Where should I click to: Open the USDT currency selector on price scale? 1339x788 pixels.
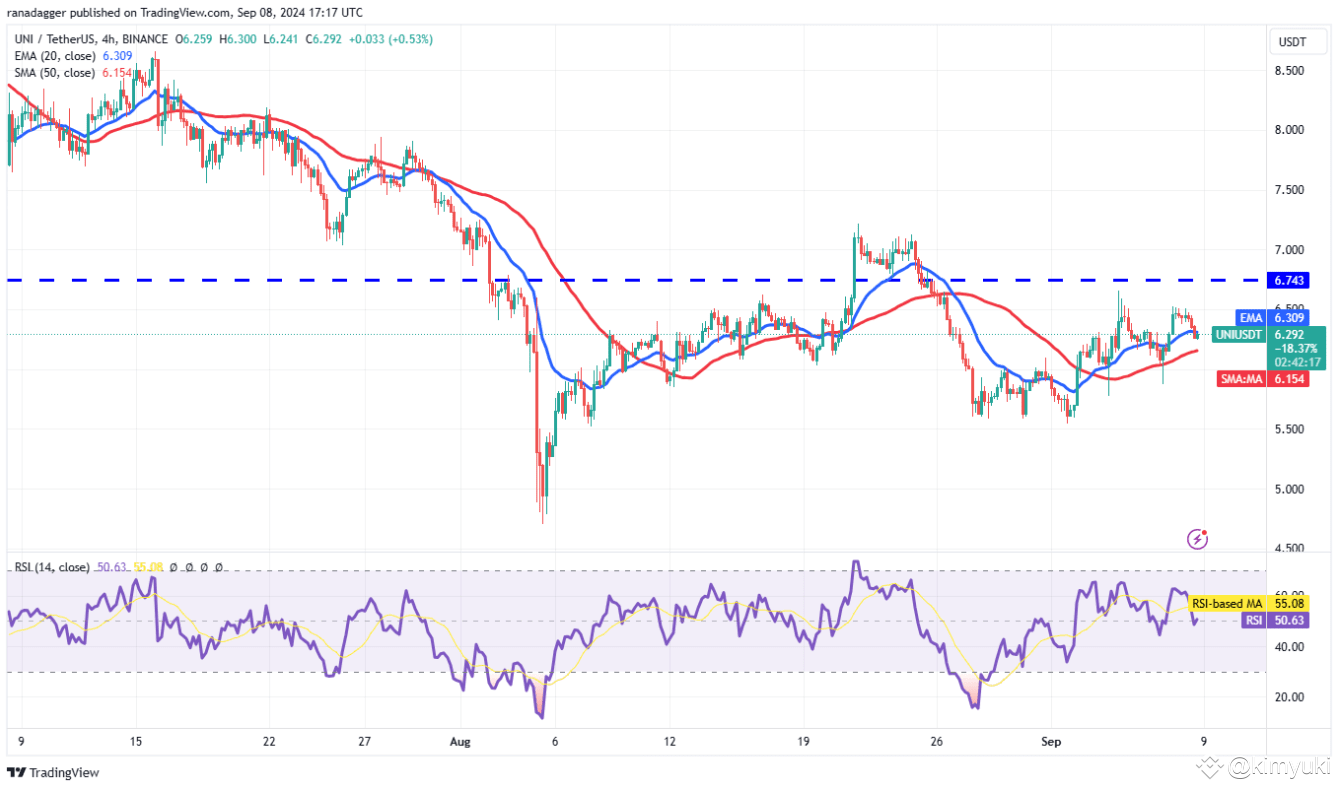tap(1297, 41)
